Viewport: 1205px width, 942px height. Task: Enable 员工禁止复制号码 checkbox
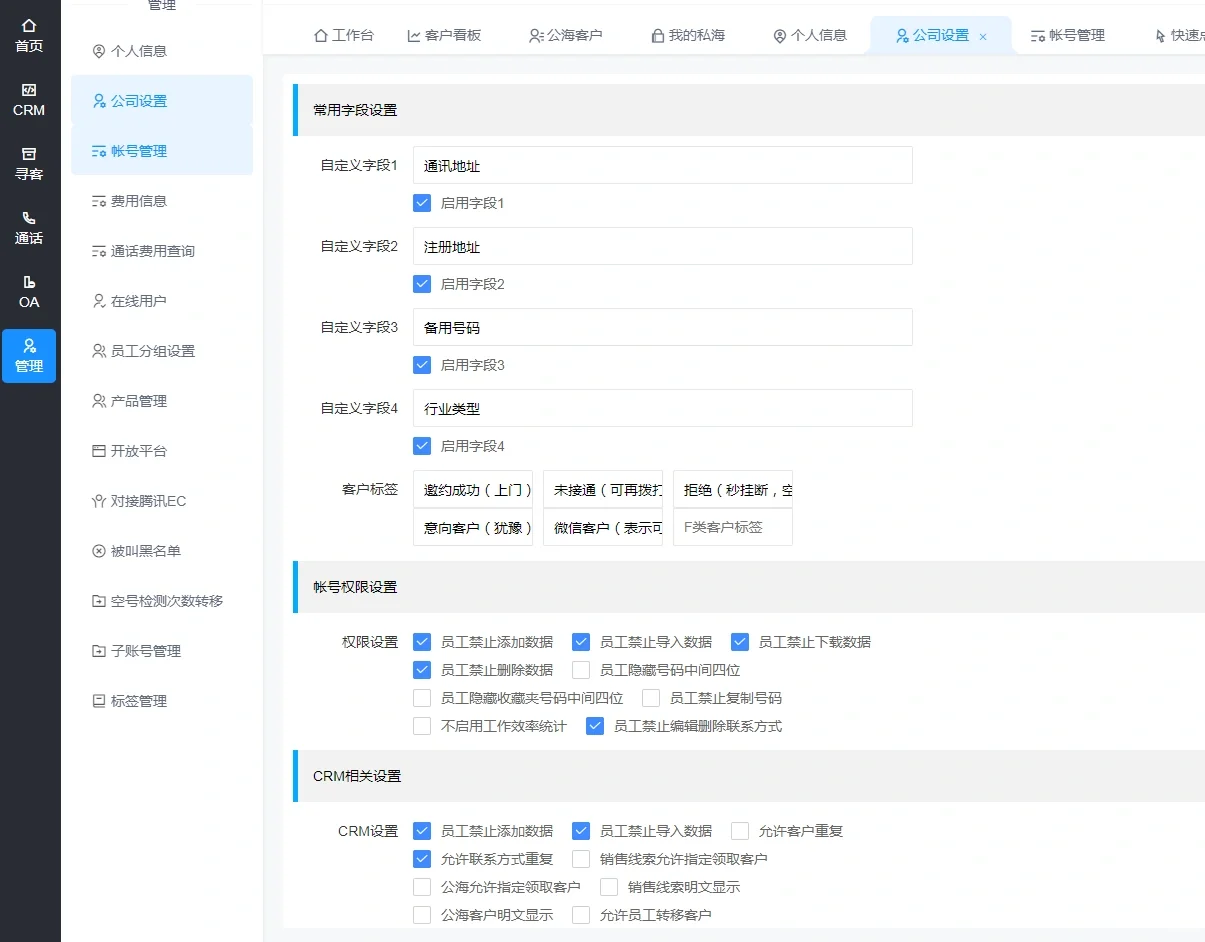tap(651, 698)
